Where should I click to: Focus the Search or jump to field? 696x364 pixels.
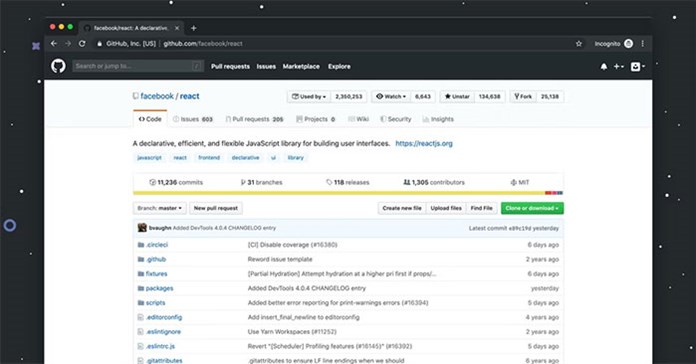138,66
